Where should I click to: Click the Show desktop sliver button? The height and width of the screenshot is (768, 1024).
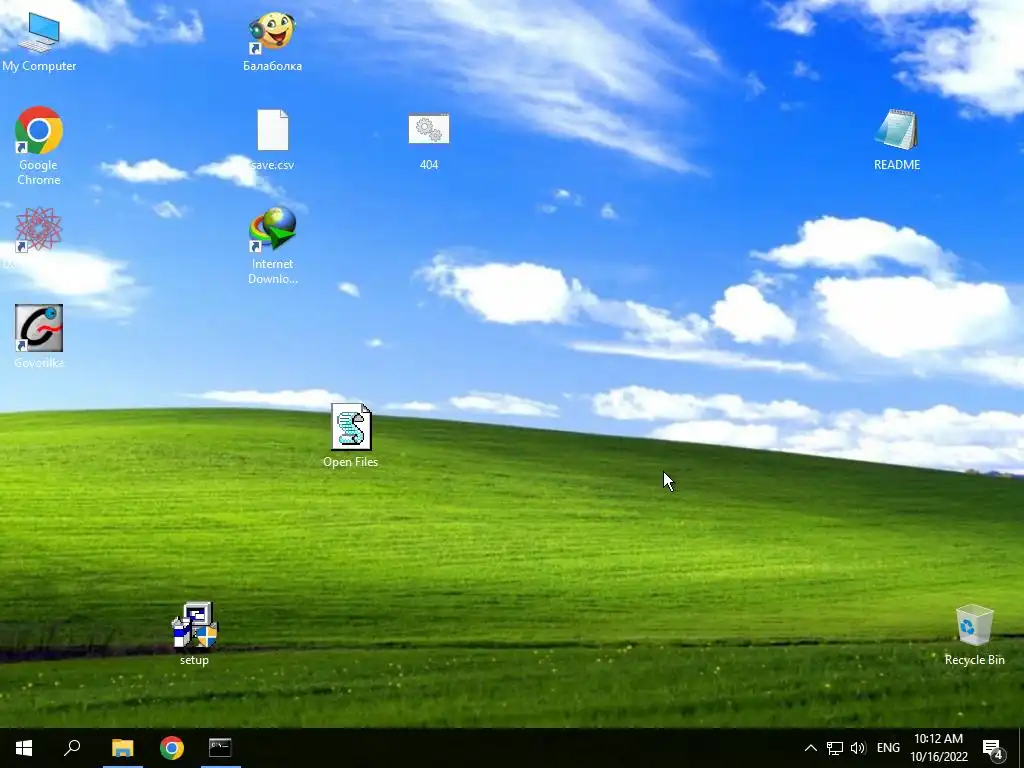(1021, 748)
